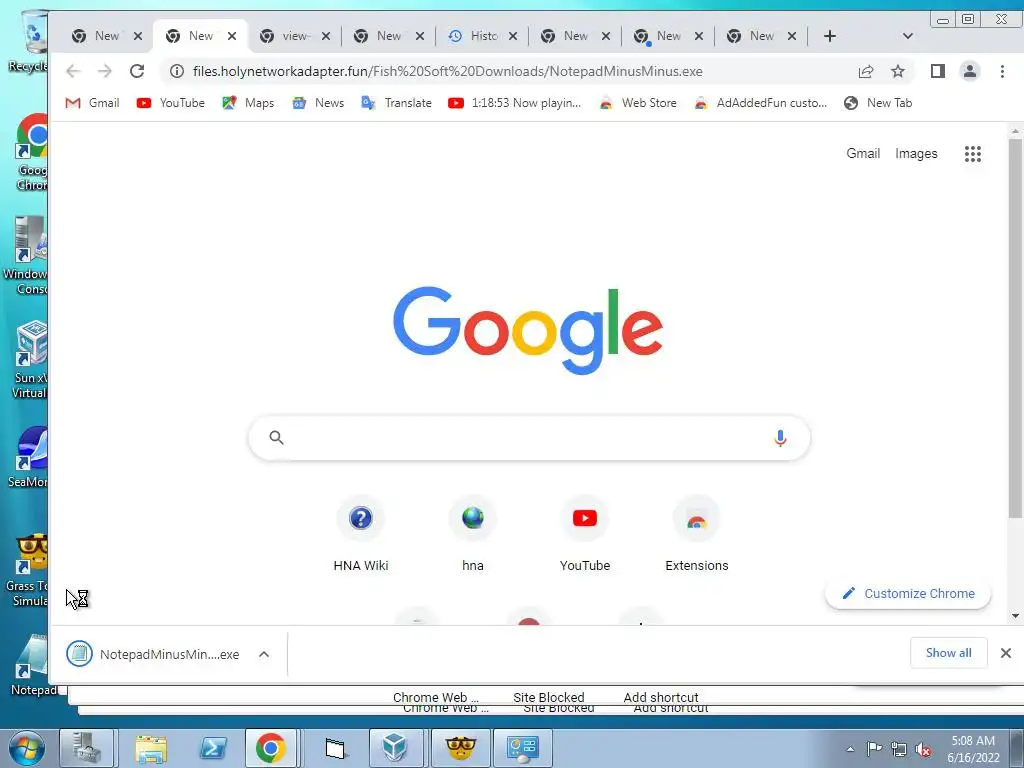This screenshot has width=1024, height=768.
Task: Open VirtualBox from taskbar
Action: [x=395, y=748]
